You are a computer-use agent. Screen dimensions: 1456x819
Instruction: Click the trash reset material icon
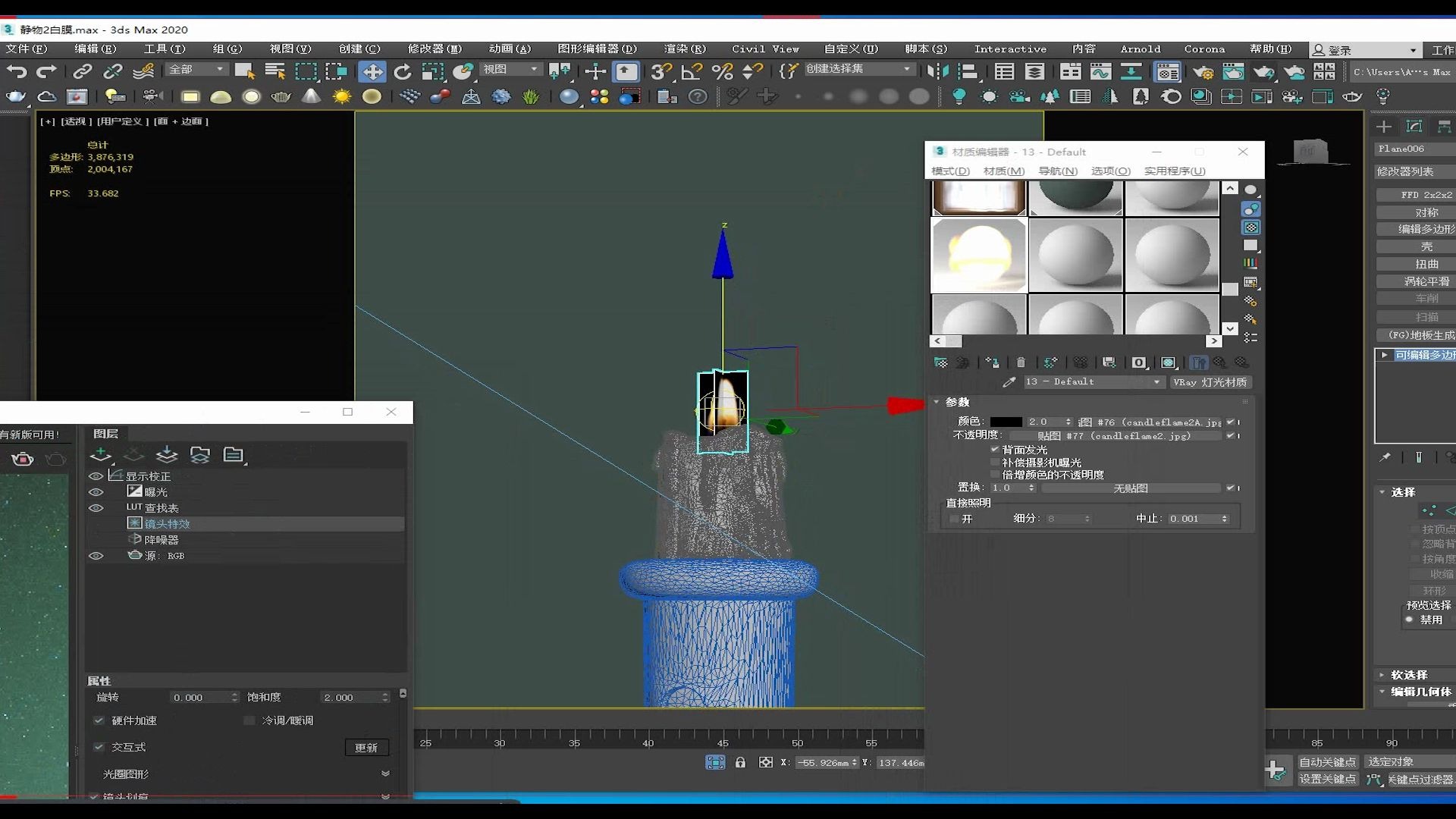point(1021,362)
